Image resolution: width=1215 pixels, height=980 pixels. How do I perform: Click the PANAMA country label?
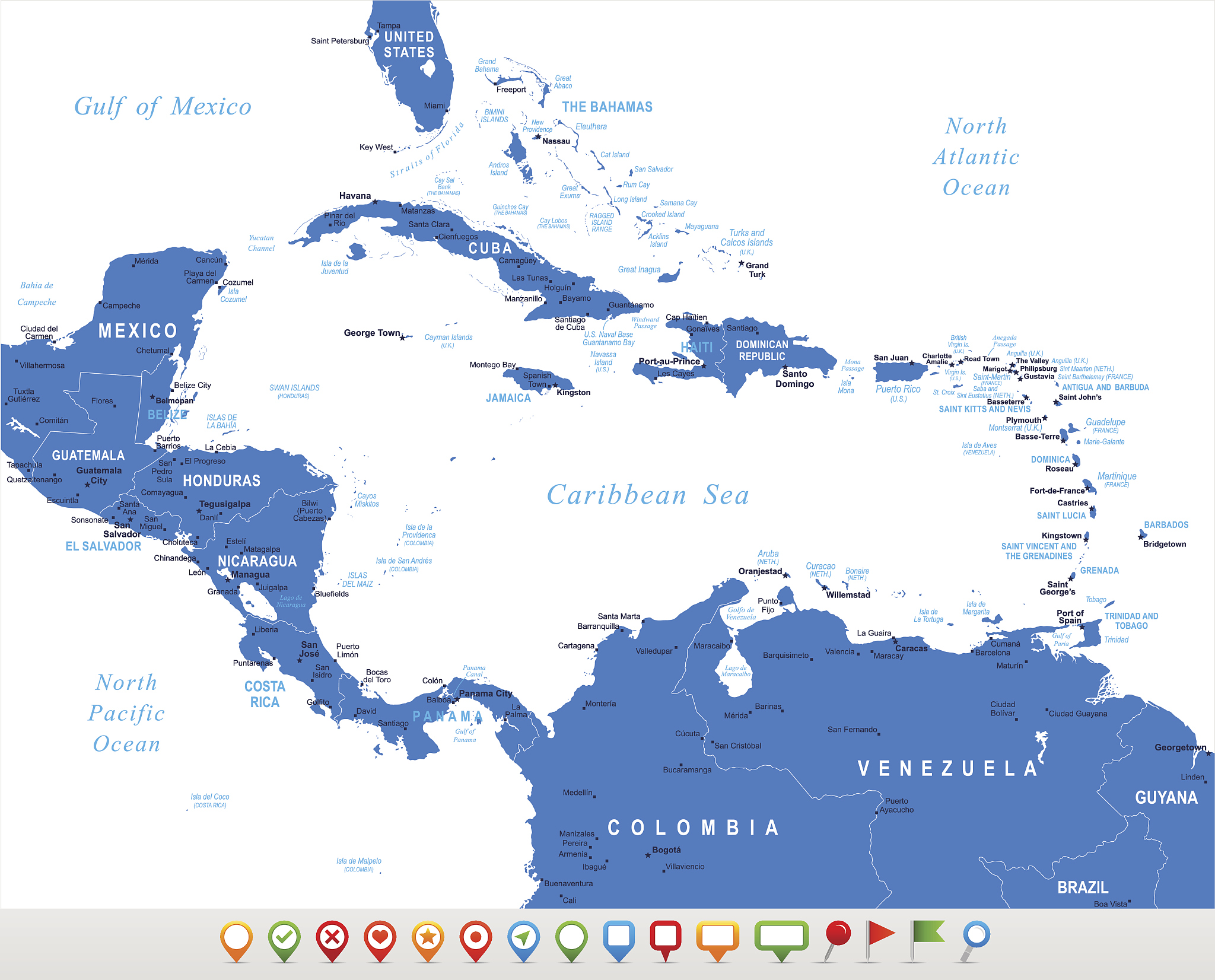pos(448,717)
